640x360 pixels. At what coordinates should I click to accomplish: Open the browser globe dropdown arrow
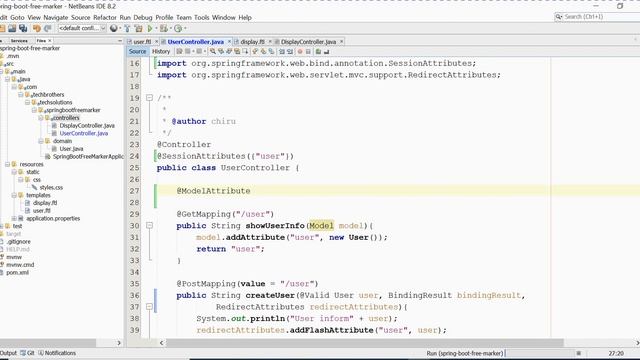click(x=120, y=28)
